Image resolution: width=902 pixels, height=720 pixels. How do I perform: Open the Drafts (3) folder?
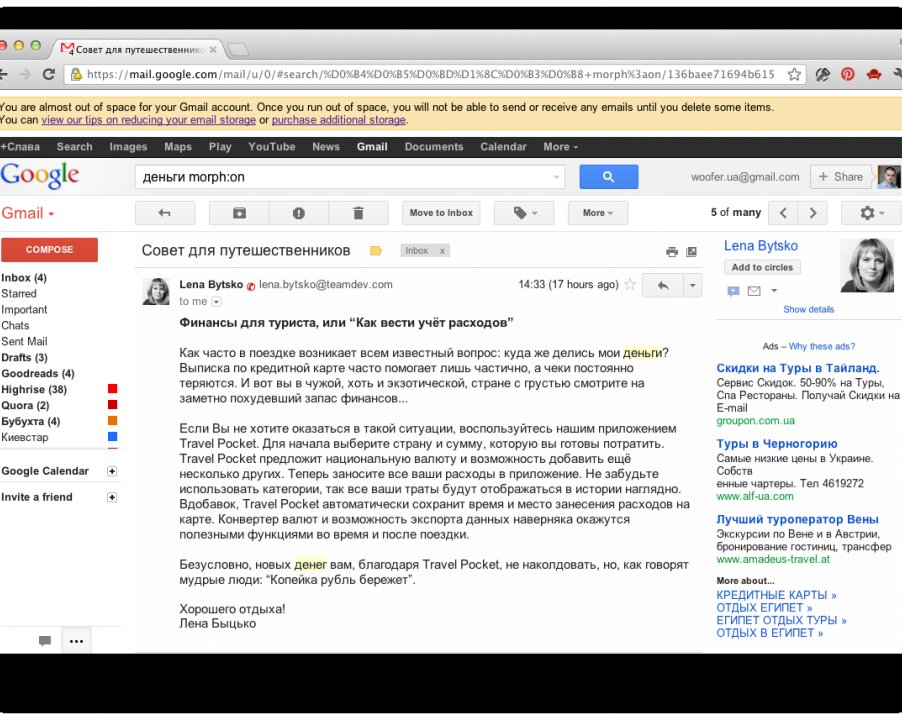pos(24,358)
